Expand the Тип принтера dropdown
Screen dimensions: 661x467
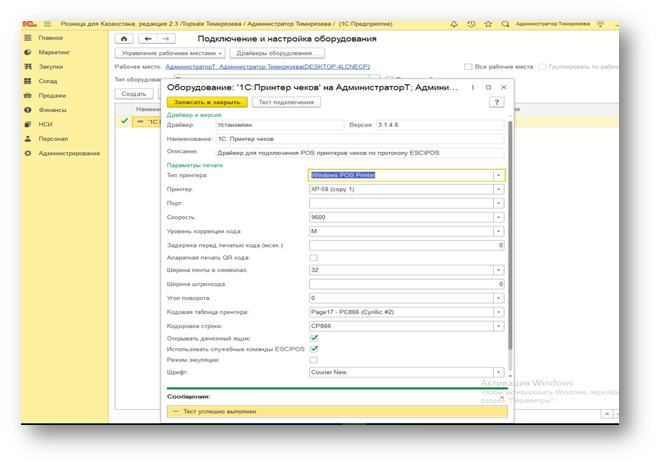point(498,175)
